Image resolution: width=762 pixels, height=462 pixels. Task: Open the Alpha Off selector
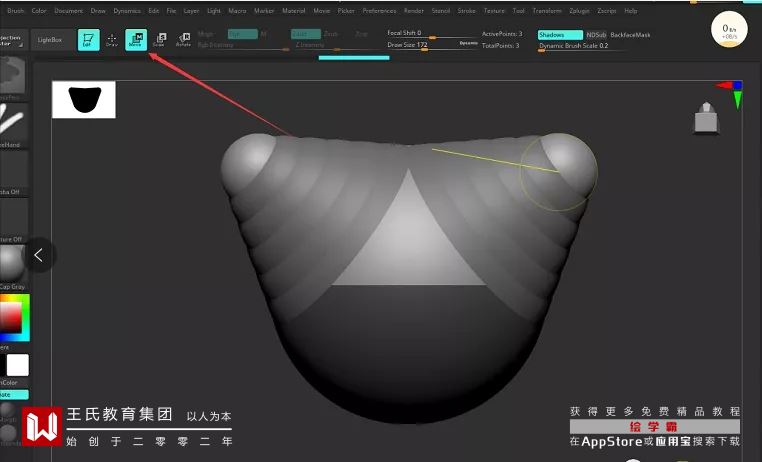(x=13, y=173)
